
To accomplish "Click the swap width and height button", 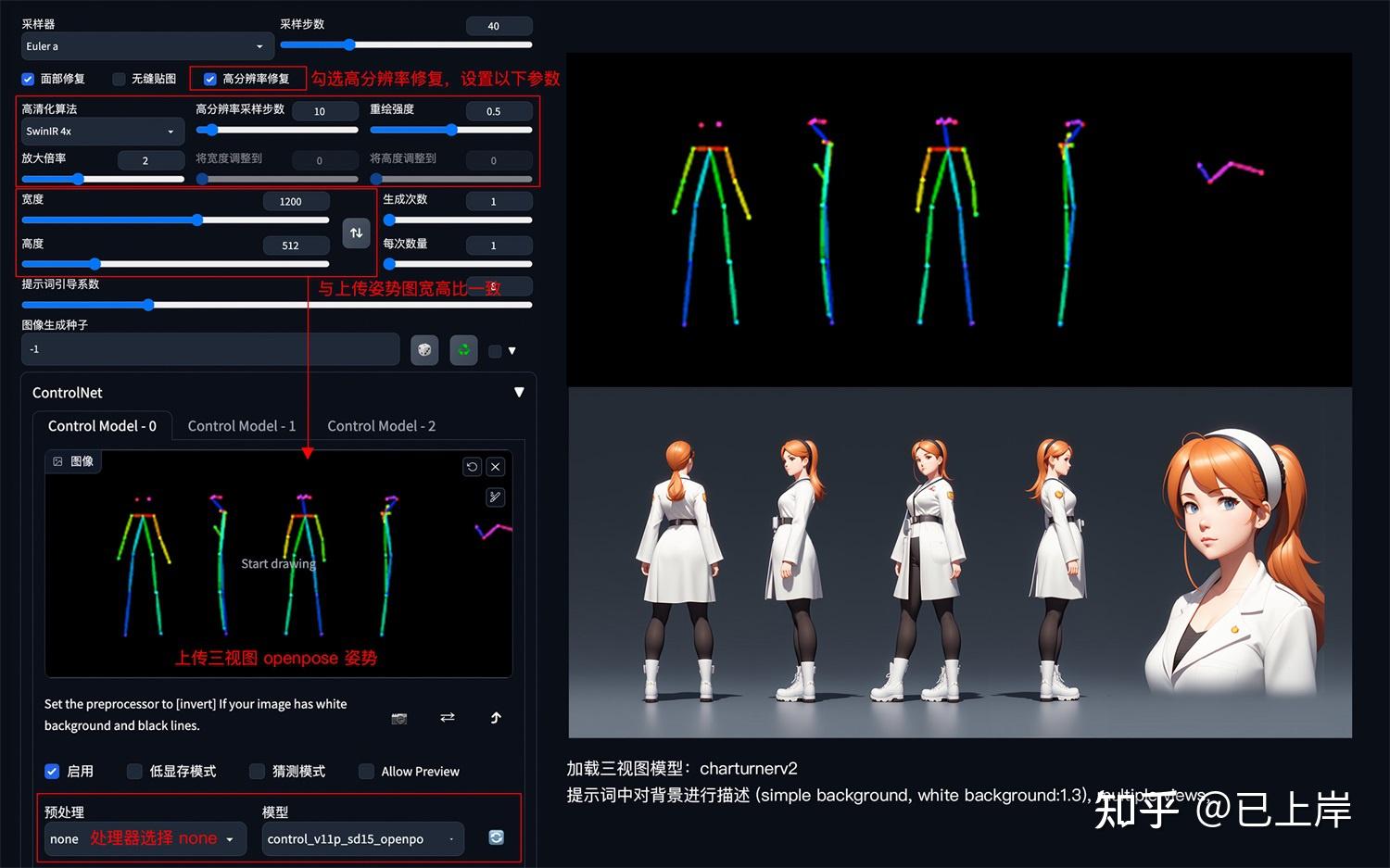I will 357,233.
